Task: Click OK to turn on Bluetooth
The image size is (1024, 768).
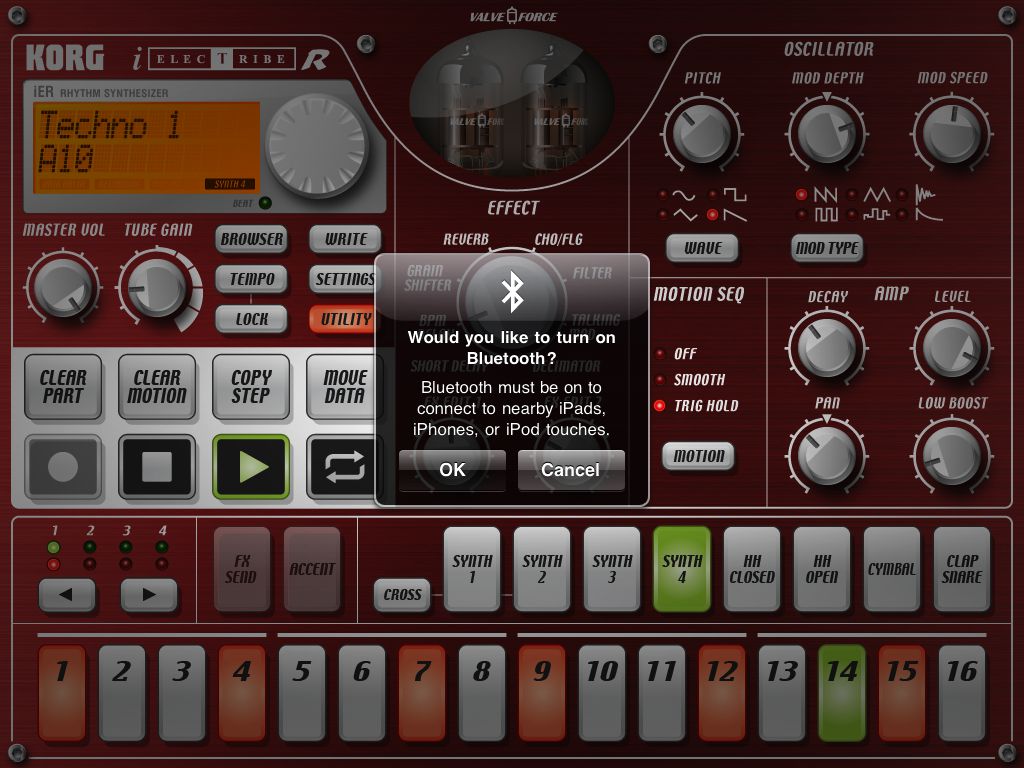Action: pyautogui.click(x=452, y=470)
